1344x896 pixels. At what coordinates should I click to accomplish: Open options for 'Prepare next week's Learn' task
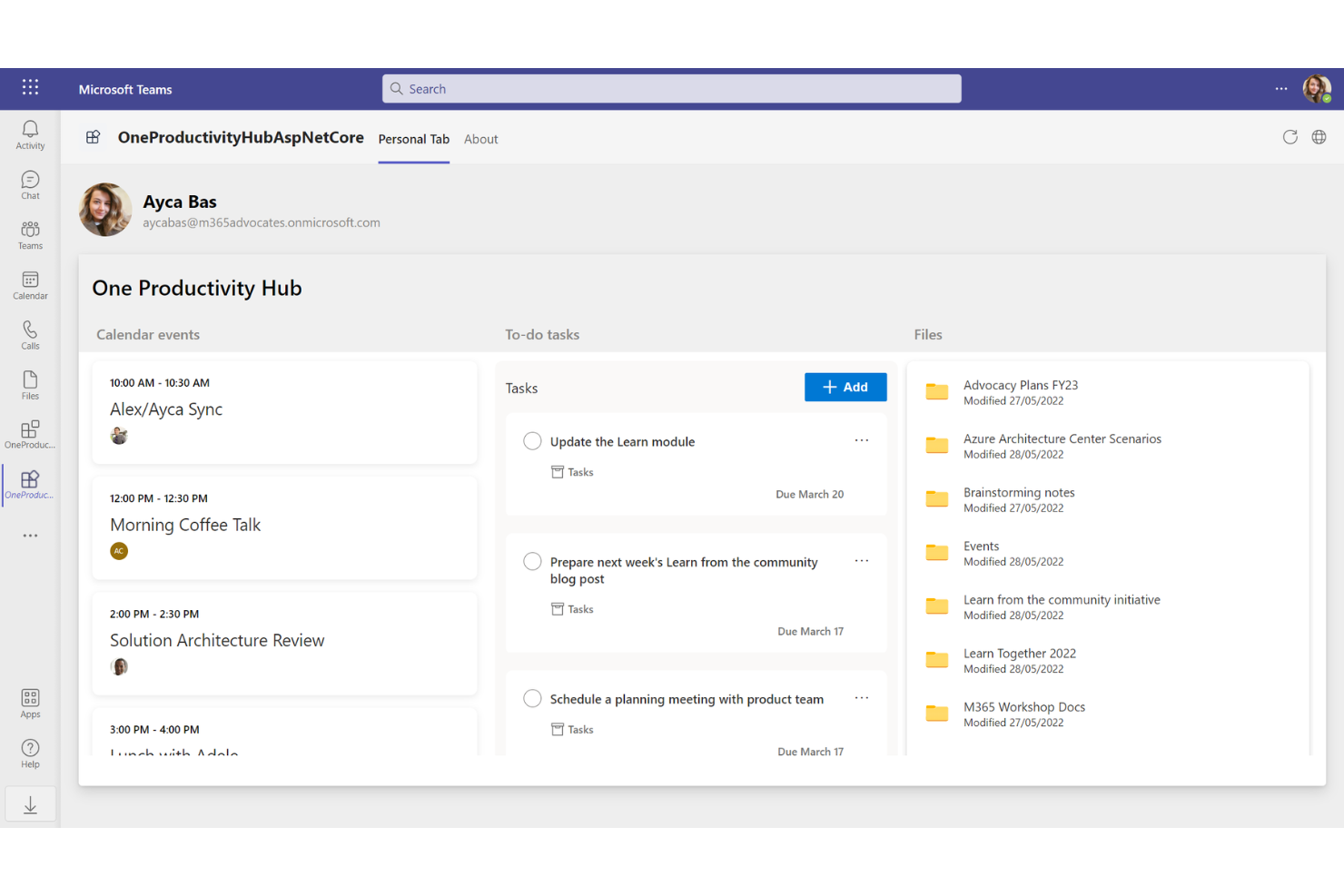862,561
